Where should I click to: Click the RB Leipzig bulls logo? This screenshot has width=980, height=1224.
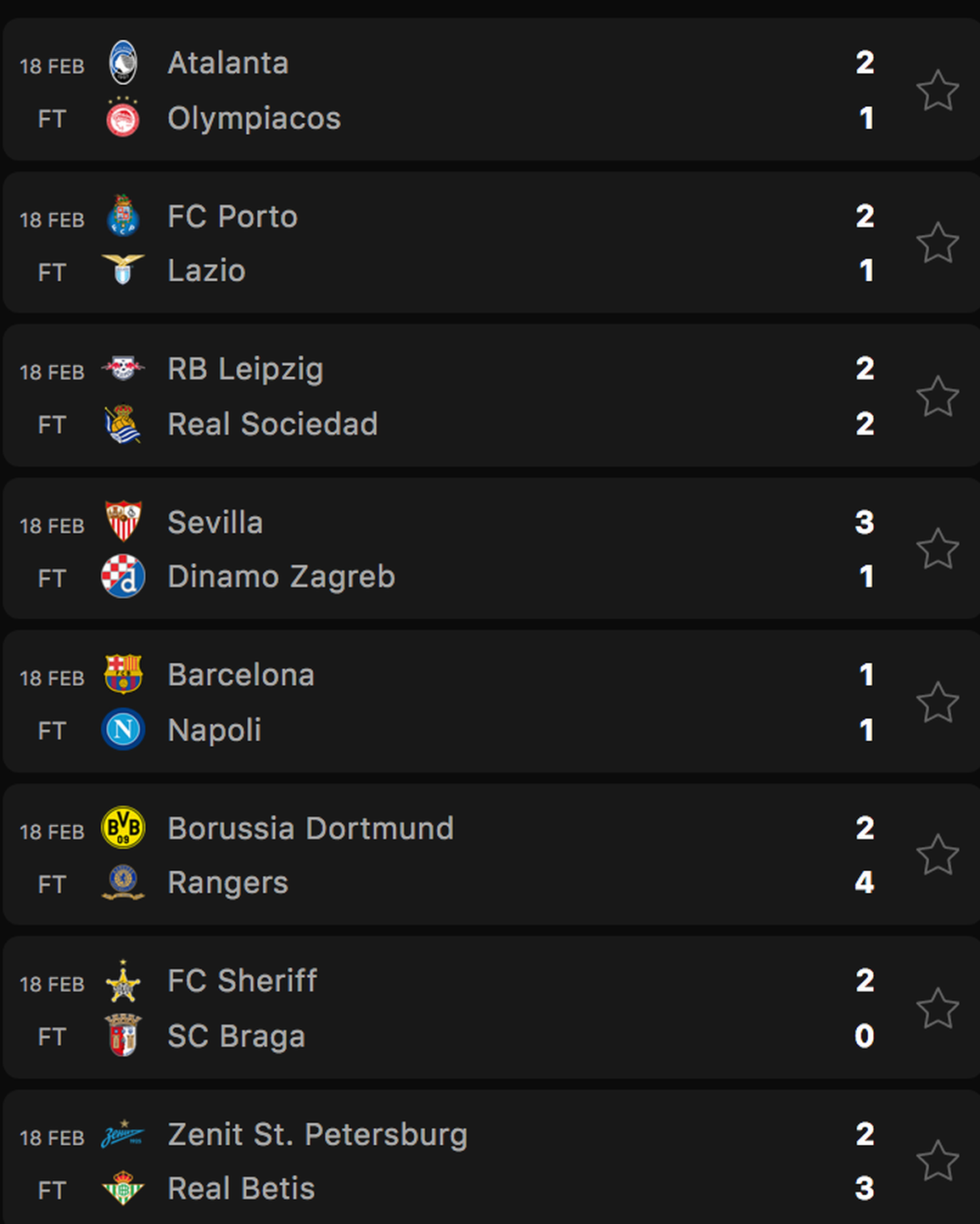click(x=123, y=368)
